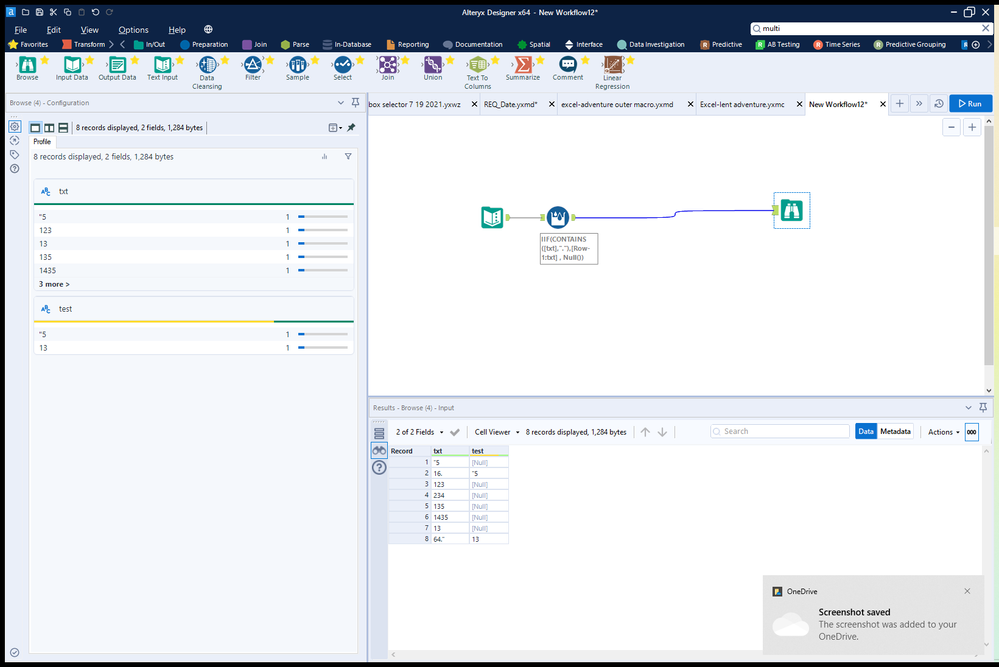Open the Cell Viewer dropdown

496,432
